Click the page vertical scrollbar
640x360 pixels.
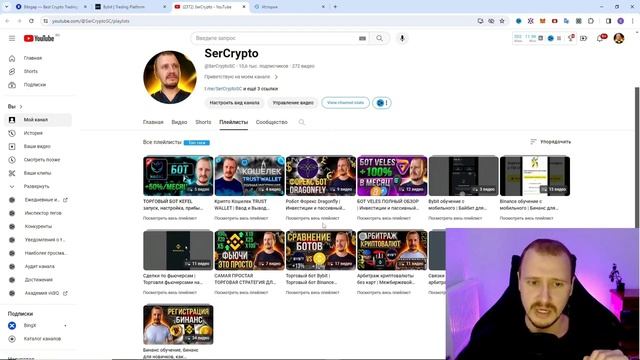(x=637, y=157)
